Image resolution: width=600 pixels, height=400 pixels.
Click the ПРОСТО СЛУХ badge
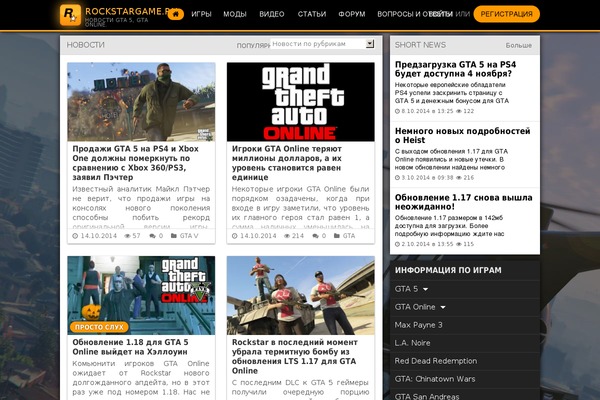(99, 327)
